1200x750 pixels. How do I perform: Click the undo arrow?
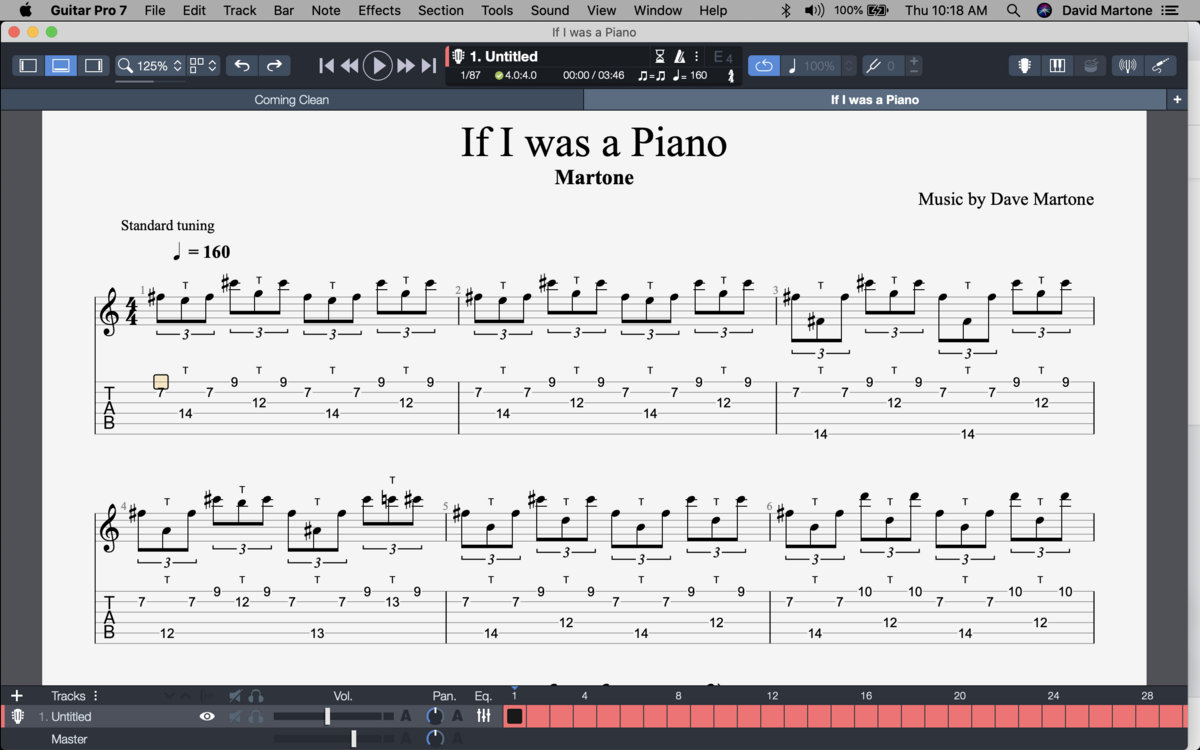coord(242,66)
